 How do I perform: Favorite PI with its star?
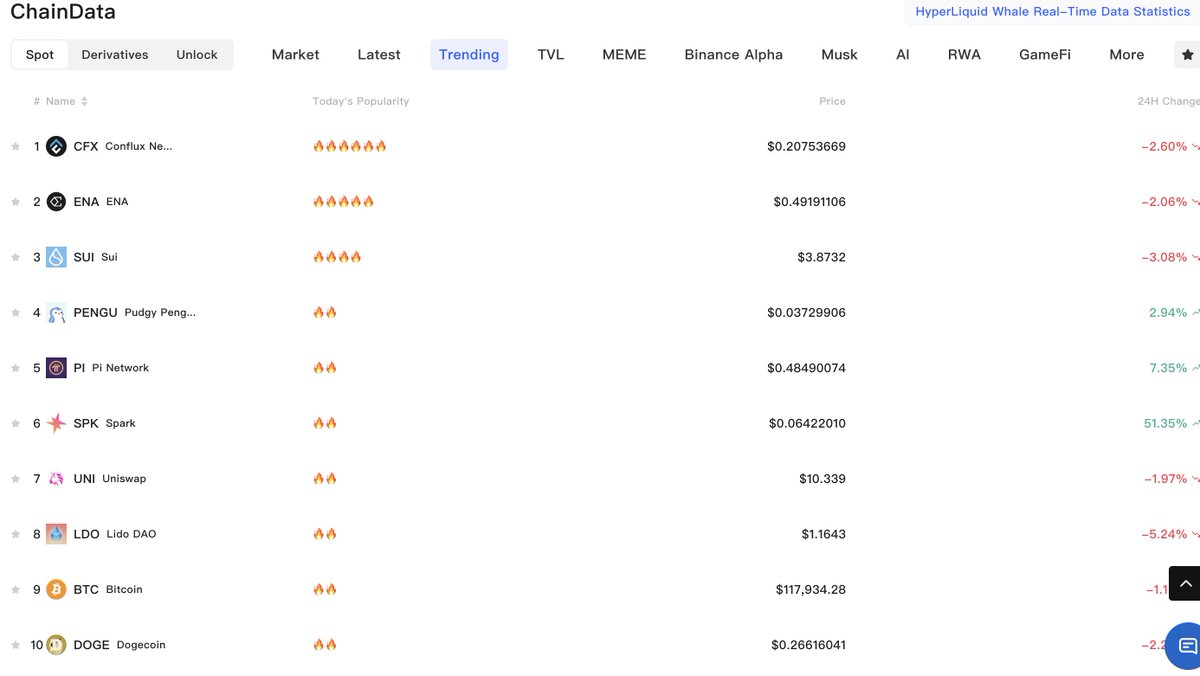pos(15,368)
